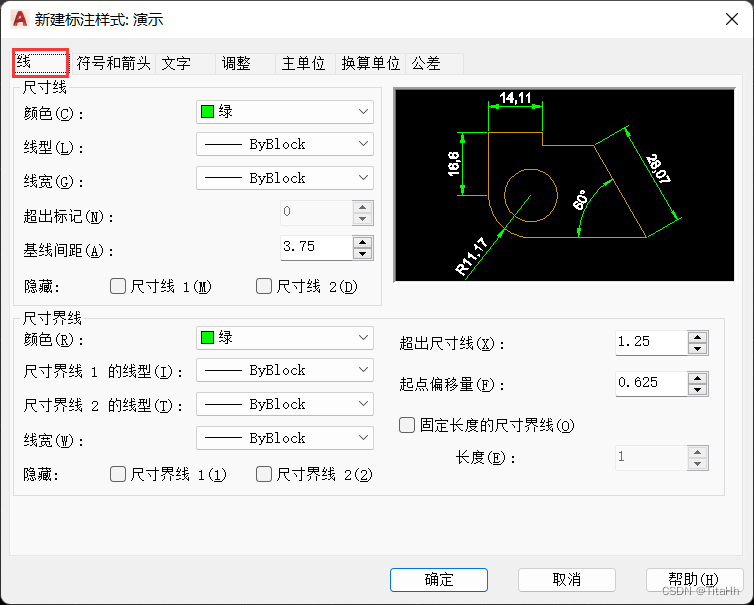Toggle hide 尺寸线 2(D) checkbox
The width and height of the screenshot is (754, 605).
coord(264,286)
